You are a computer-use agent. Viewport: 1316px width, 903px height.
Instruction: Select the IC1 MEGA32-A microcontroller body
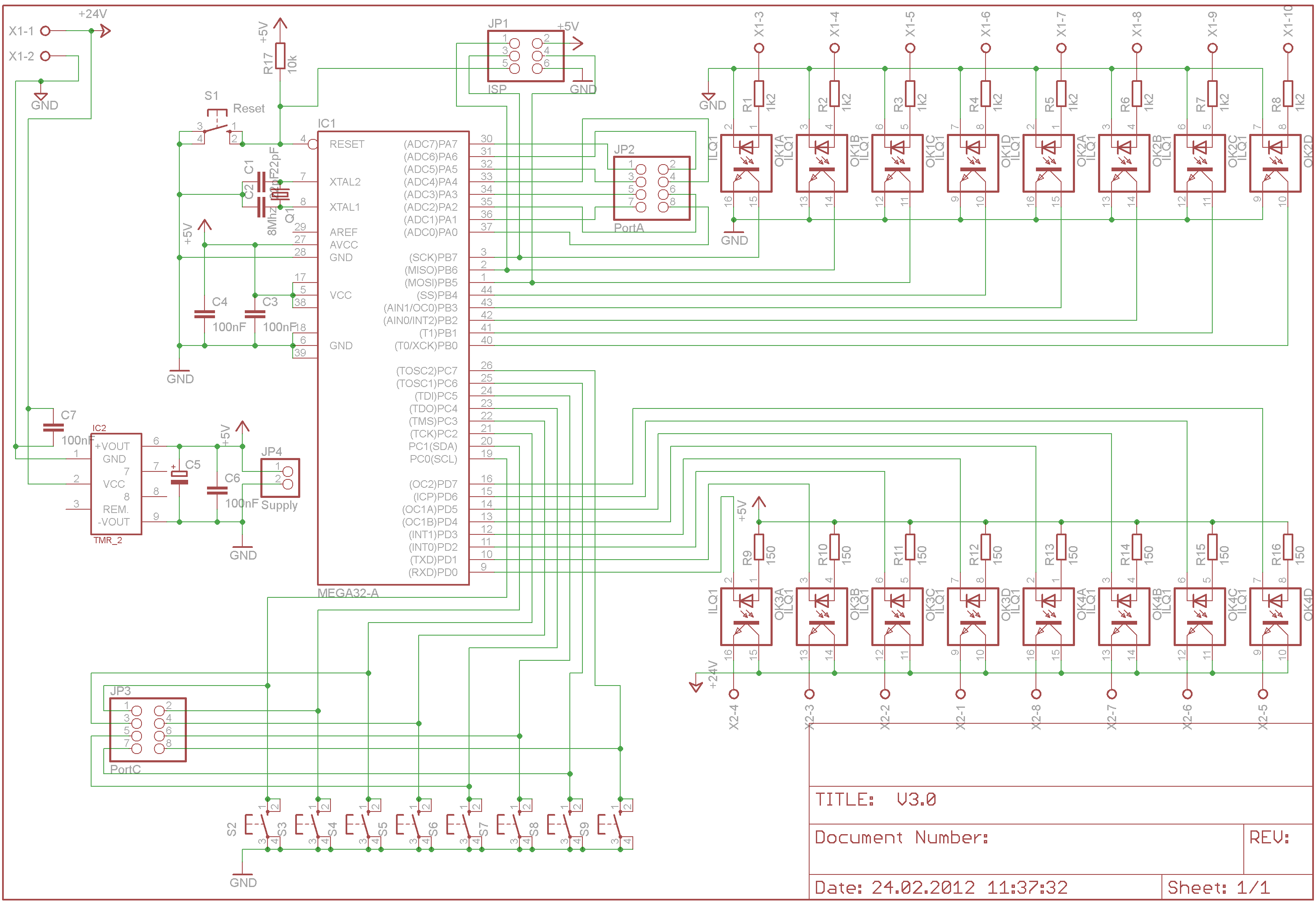(x=393, y=358)
